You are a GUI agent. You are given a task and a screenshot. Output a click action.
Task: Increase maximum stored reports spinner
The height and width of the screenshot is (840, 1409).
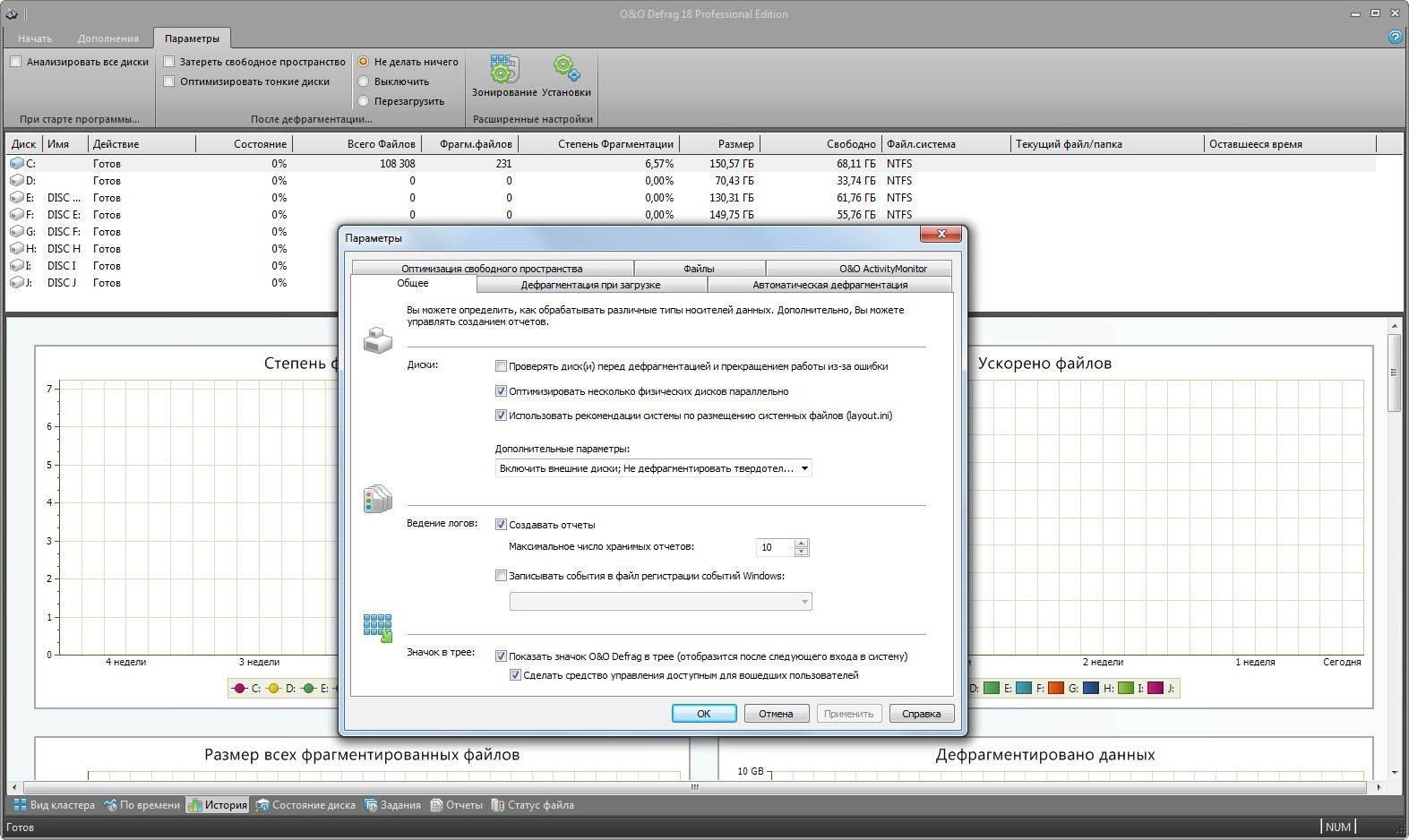pos(801,543)
